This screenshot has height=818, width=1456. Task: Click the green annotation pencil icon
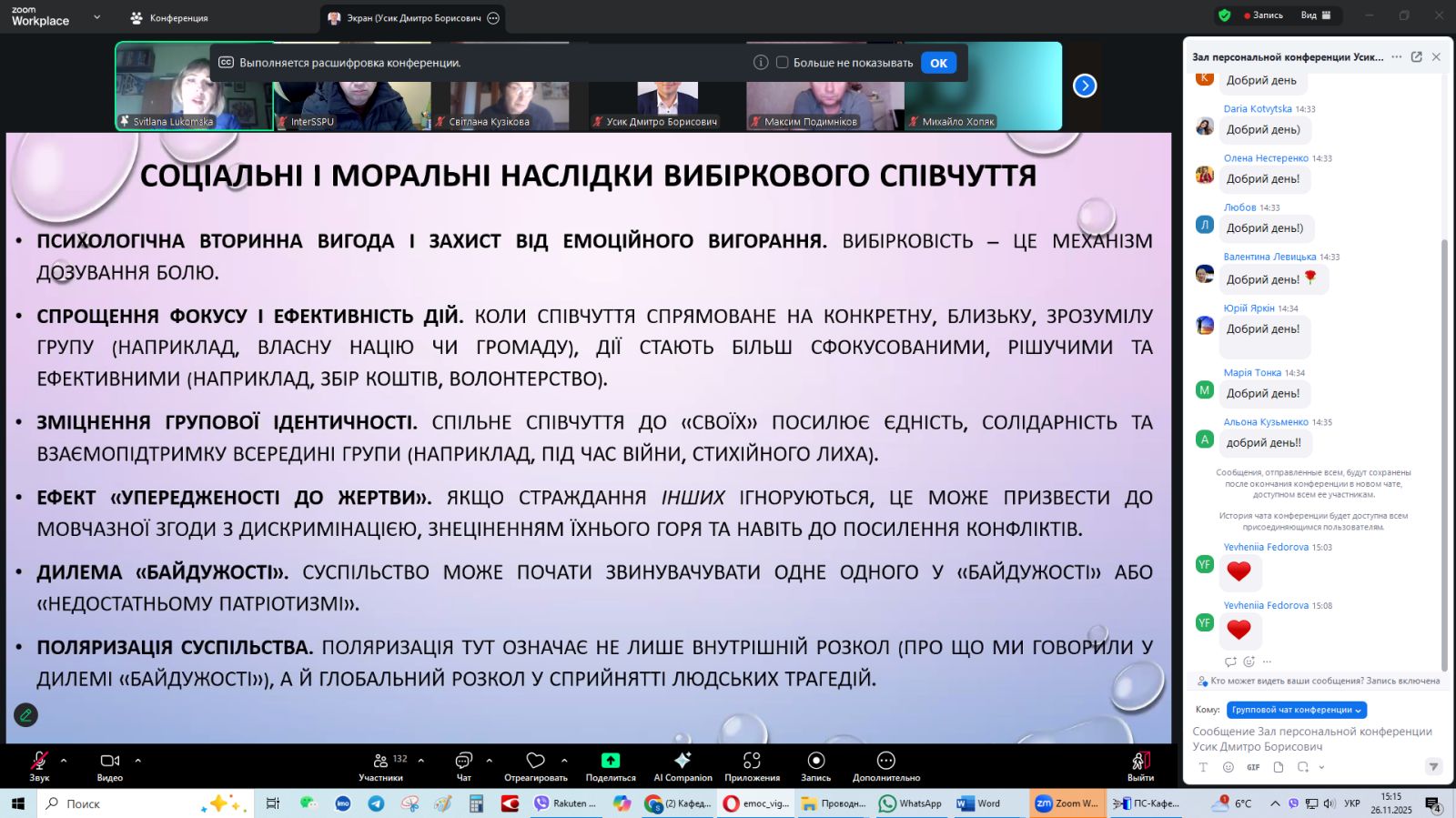coord(25,715)
